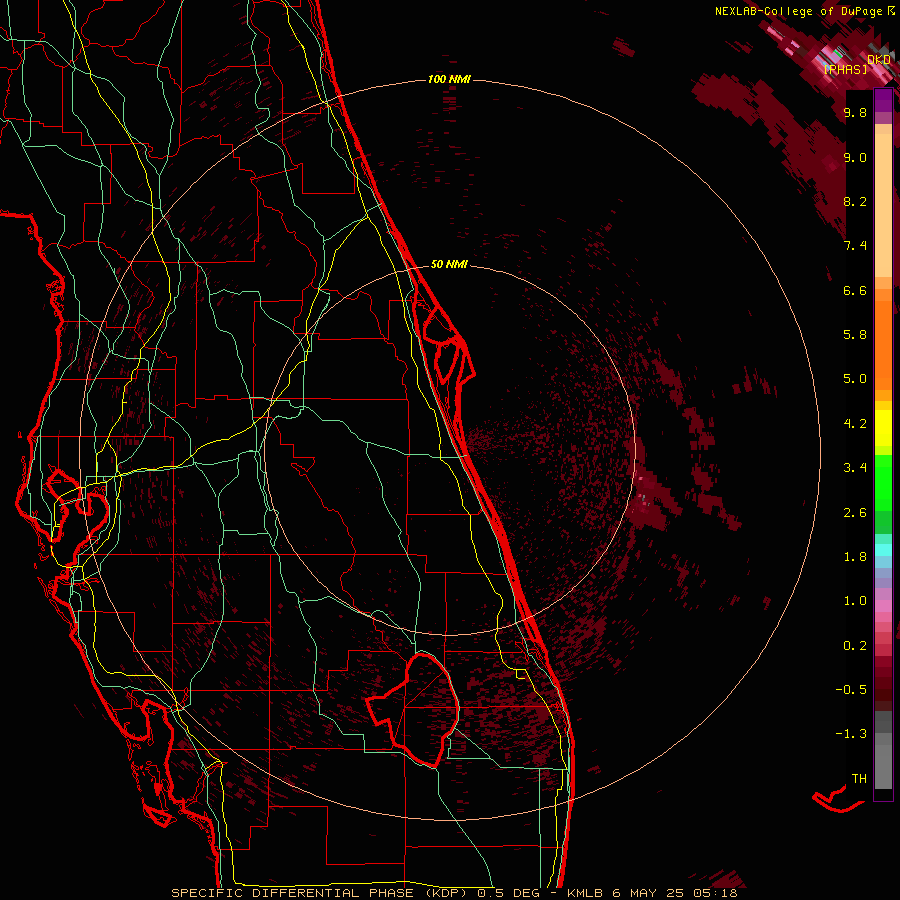
Task: Select the 1.0 value on the color scale
Action: (855, 601)
